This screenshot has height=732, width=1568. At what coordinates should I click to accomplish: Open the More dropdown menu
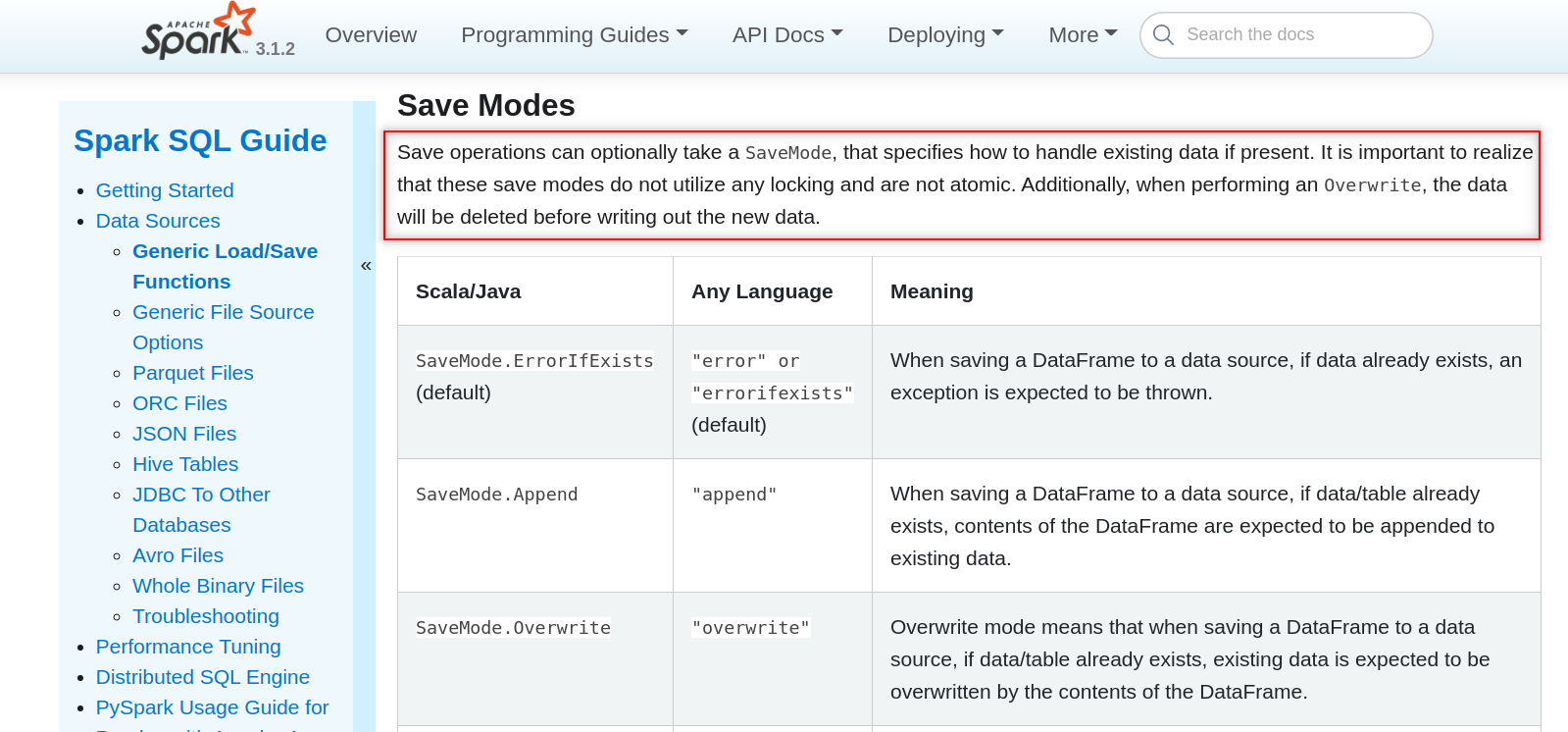pyautogui.click(x=1083, y=35)
